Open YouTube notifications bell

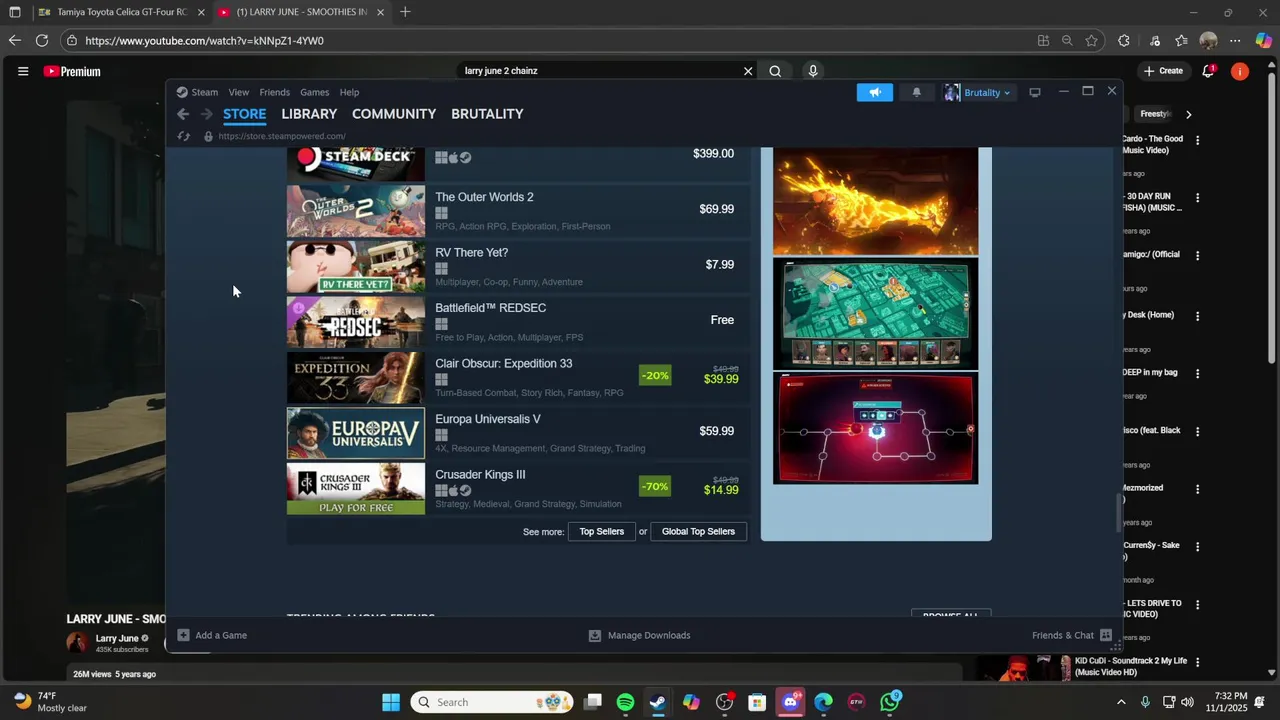point(1208,71)
